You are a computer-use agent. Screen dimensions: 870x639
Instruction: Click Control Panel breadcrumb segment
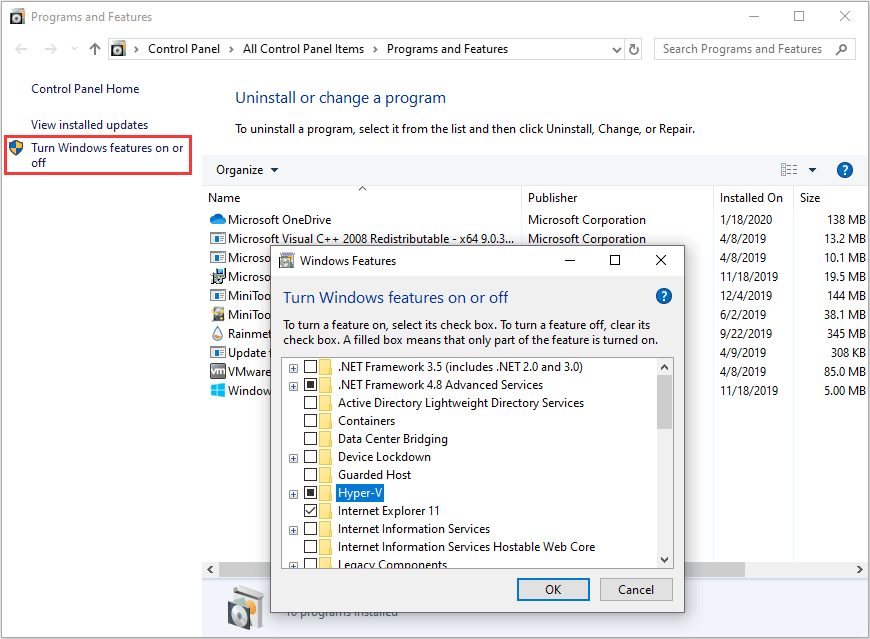pos(184,49)
